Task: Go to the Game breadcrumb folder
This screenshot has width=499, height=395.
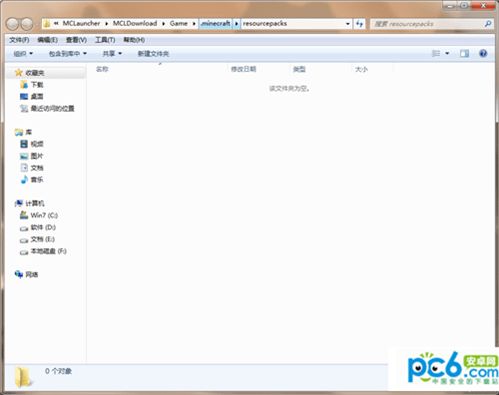Action: [x=179, y=24]
